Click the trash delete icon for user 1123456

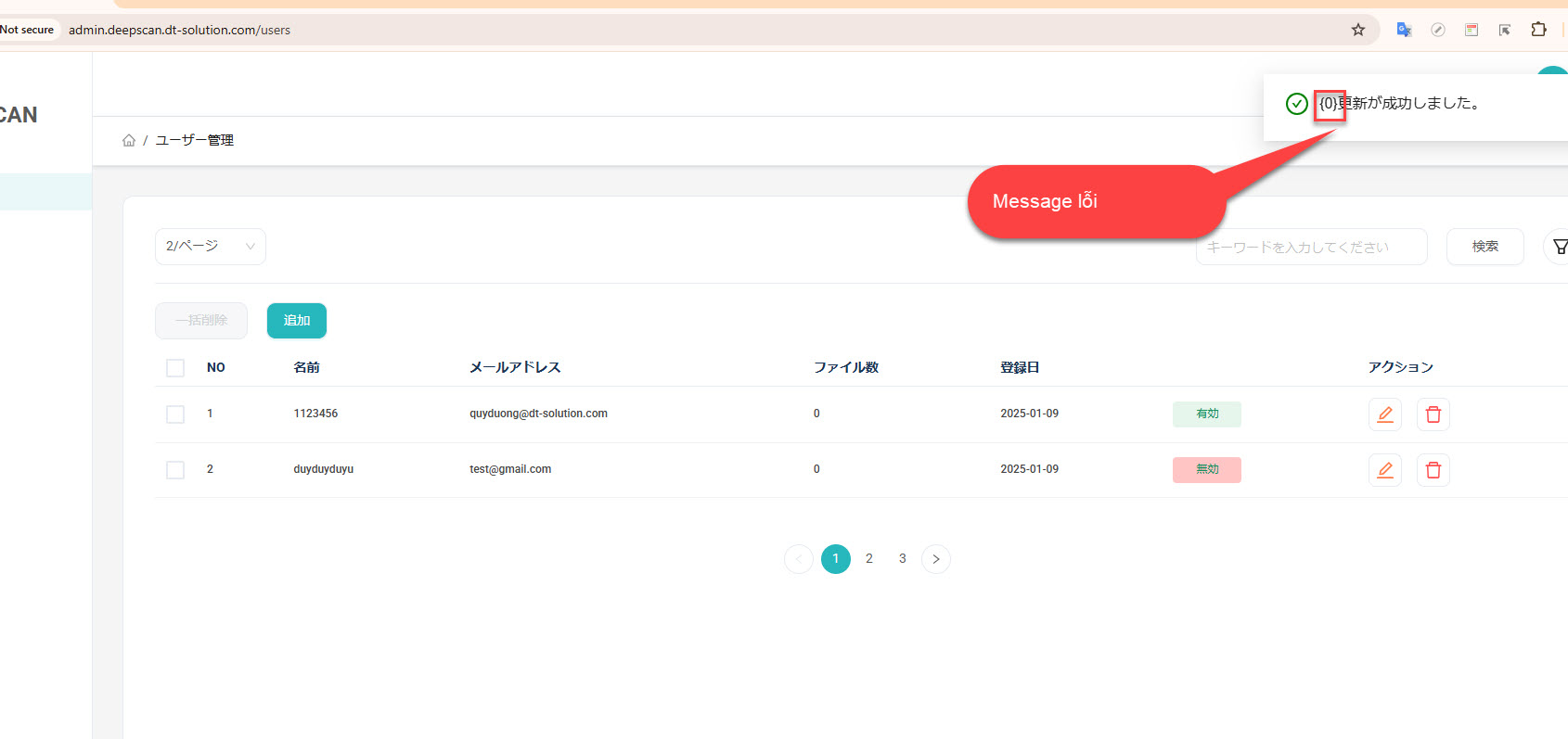pos(1433,414)
